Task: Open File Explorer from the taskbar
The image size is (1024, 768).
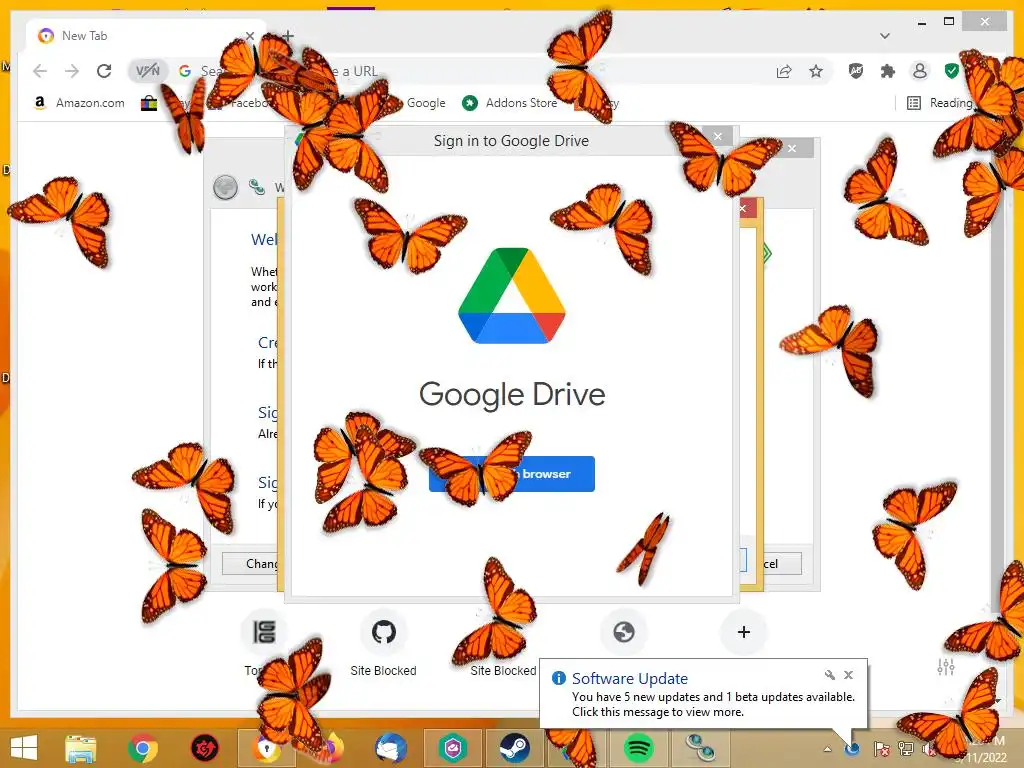Action: [80, 748]
